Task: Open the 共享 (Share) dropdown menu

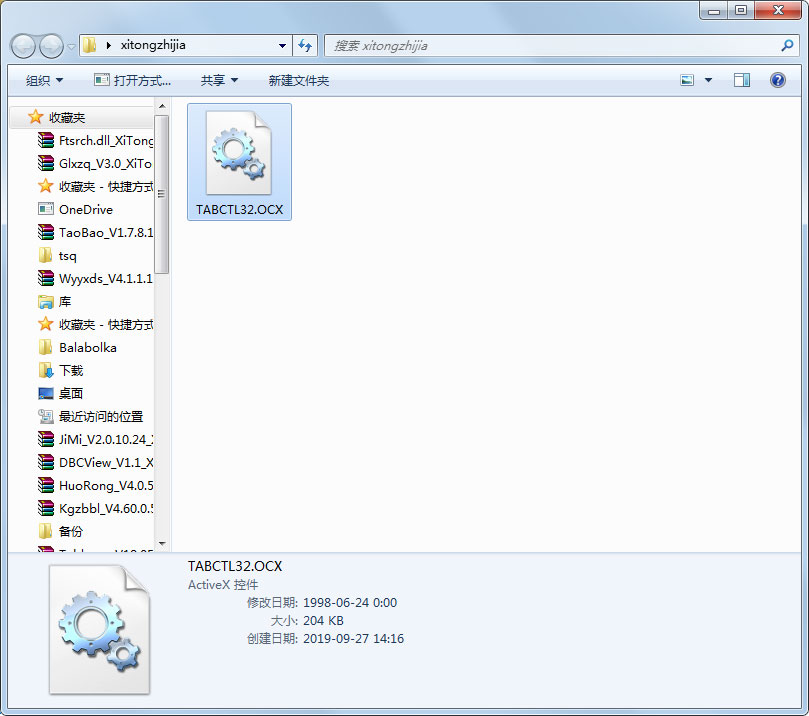Action: point(218,80)
